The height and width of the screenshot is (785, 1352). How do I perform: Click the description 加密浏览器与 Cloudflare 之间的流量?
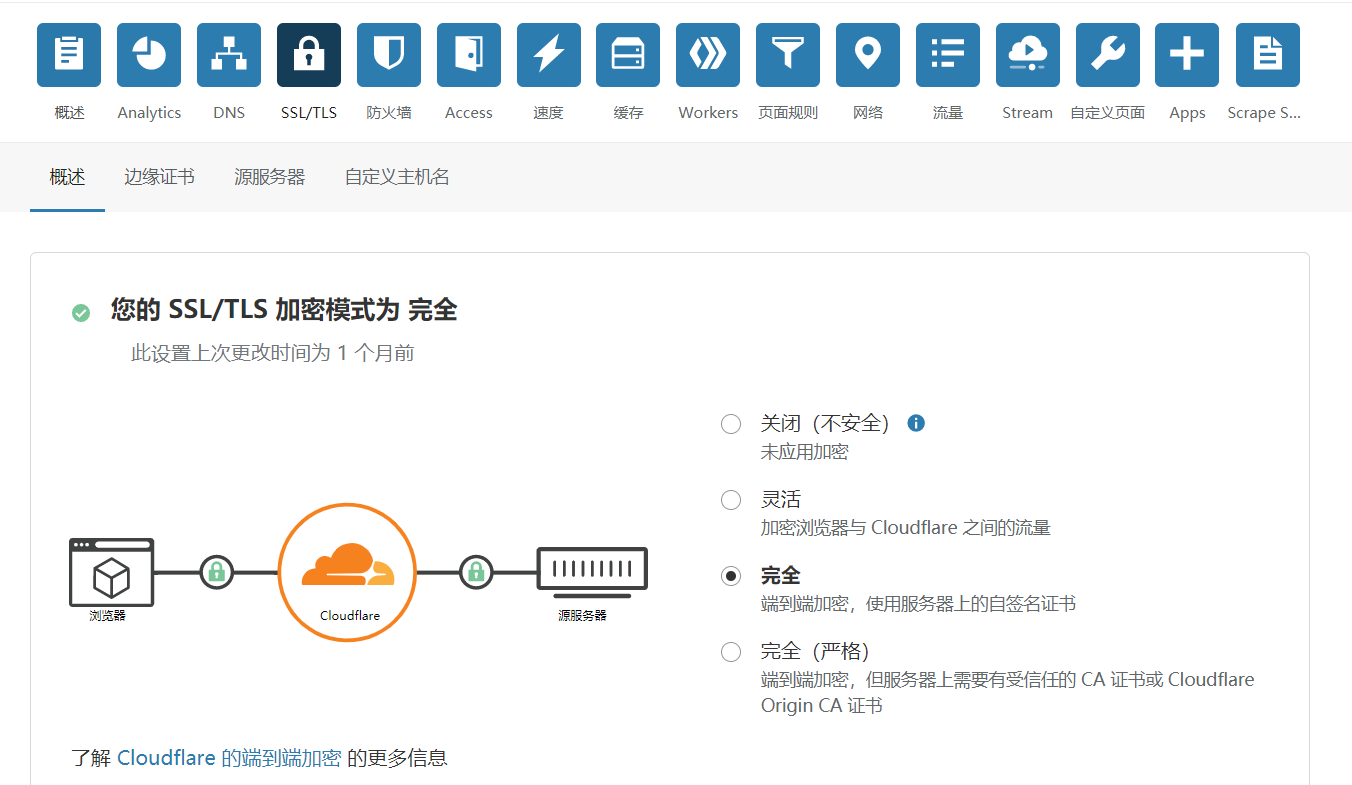click(906, 528)
